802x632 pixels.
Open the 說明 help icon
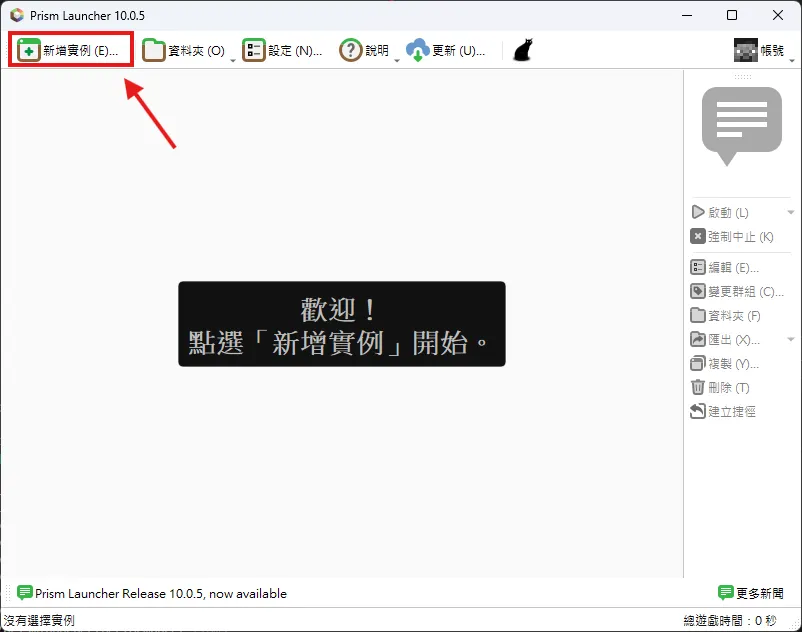pos(351,48)
